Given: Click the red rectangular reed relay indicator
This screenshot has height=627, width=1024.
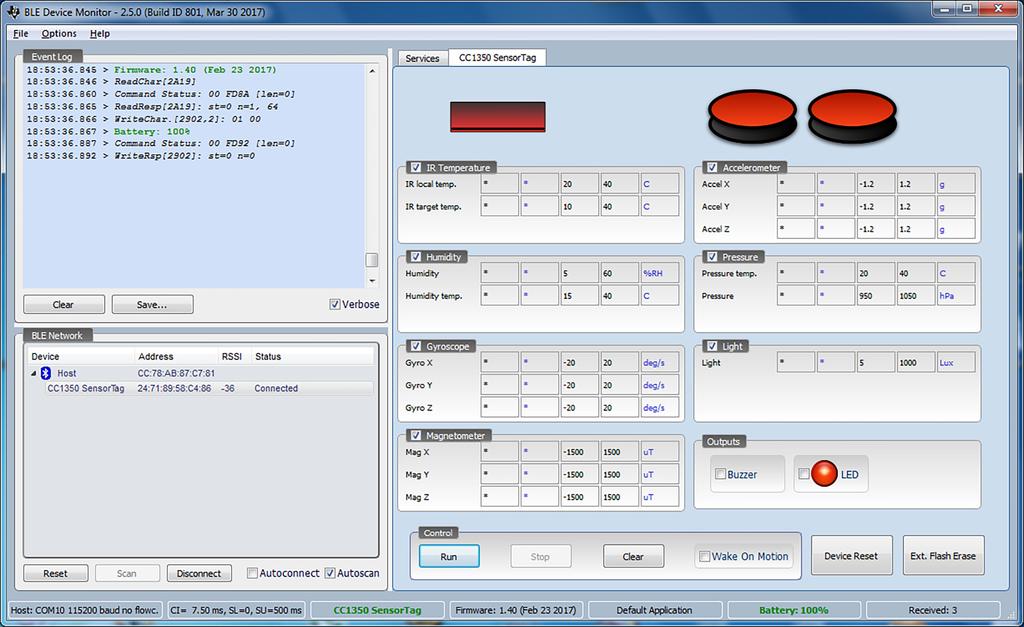Looking at the screenshot, I should pos(498,116).
